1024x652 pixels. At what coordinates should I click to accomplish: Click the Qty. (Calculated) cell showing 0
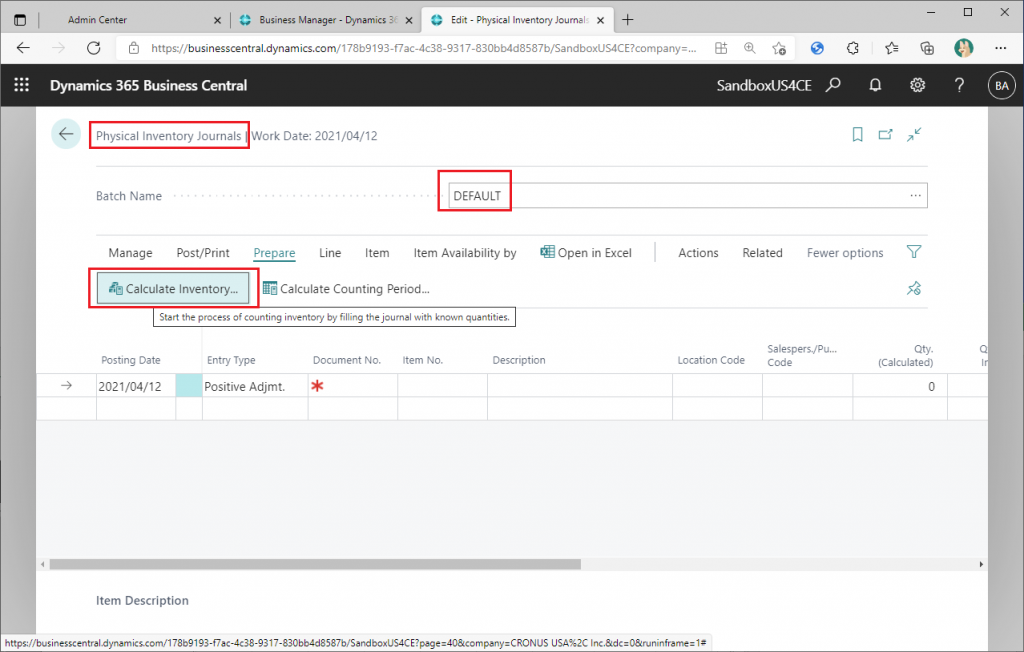[900, 386]
